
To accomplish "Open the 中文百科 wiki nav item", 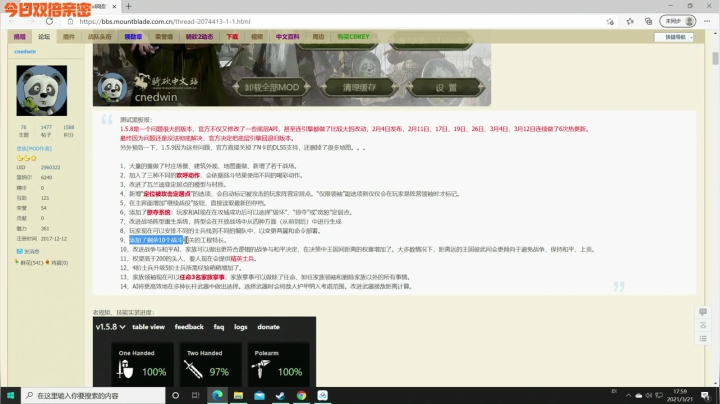I will click(x=287, y=37).
